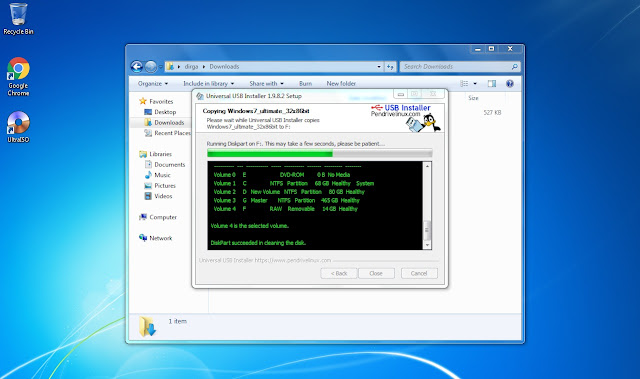Click the search magnifier icon
The width and height of the screenshot is (640, 379).
[x=514, y=66]
